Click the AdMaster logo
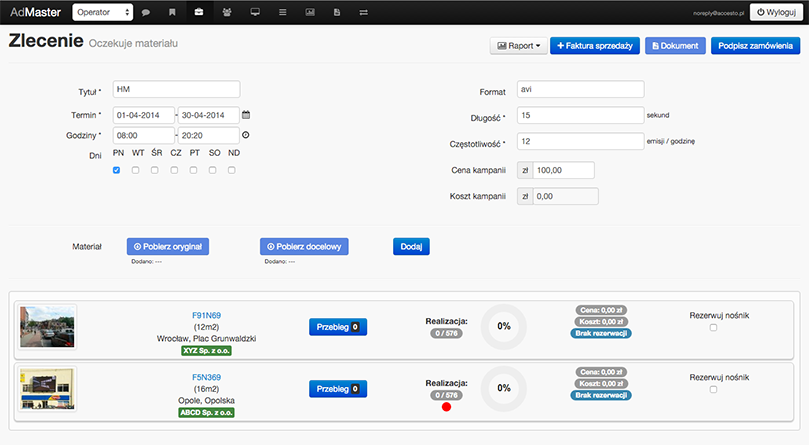Screen dimensions: 809x445 tap(36, 12)
